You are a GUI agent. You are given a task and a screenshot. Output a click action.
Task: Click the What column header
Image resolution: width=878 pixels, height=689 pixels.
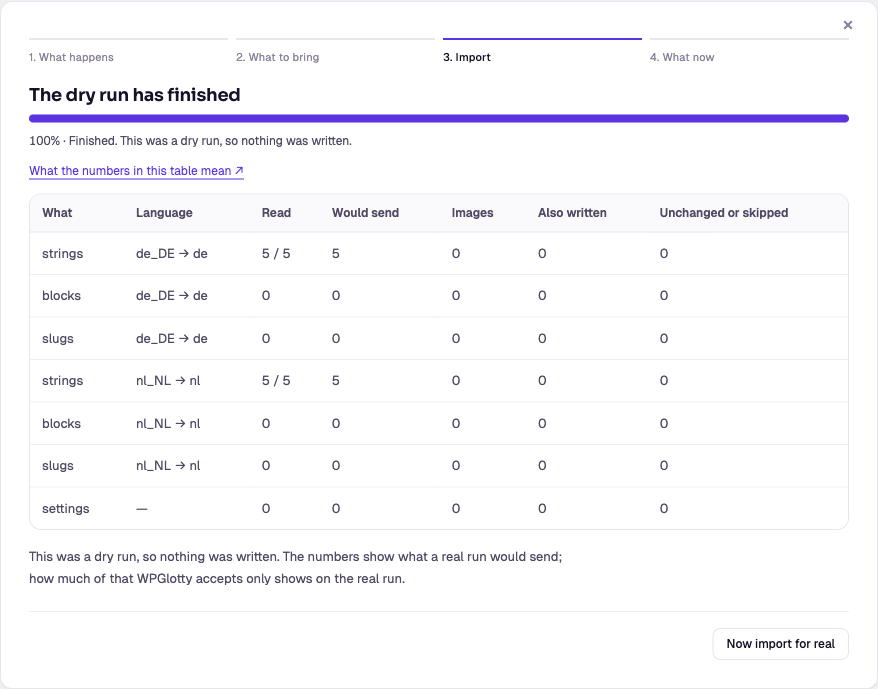[57, 213]
